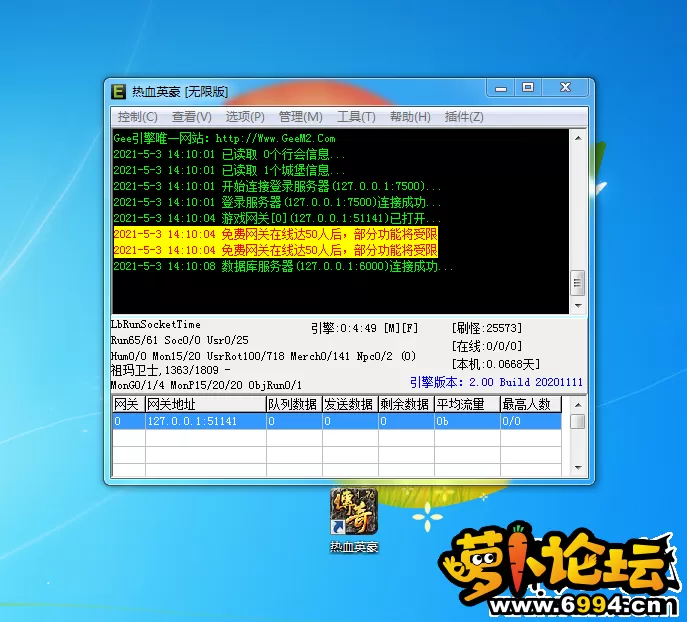Click the 引擎版本 2.00 Build text
Screen dimensions: 687x622
pyautogui.click(x=496, y=382)
